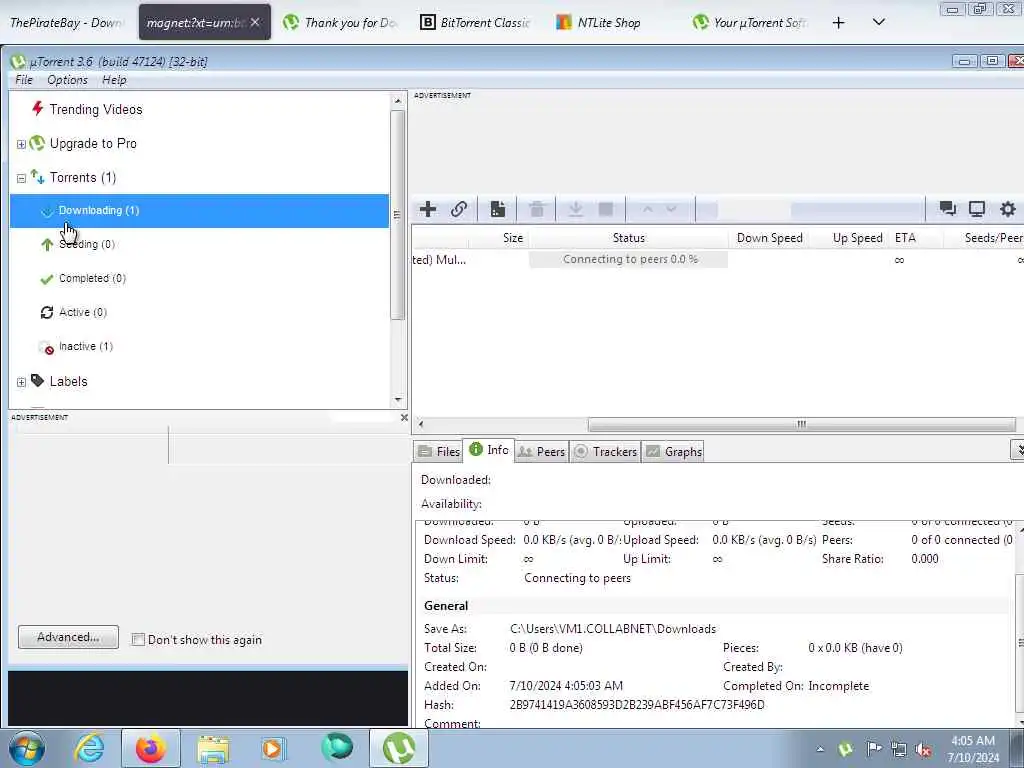Viewport: 1024px width, 768px height.
Task: Open the File menu
Action: point(24,80)
